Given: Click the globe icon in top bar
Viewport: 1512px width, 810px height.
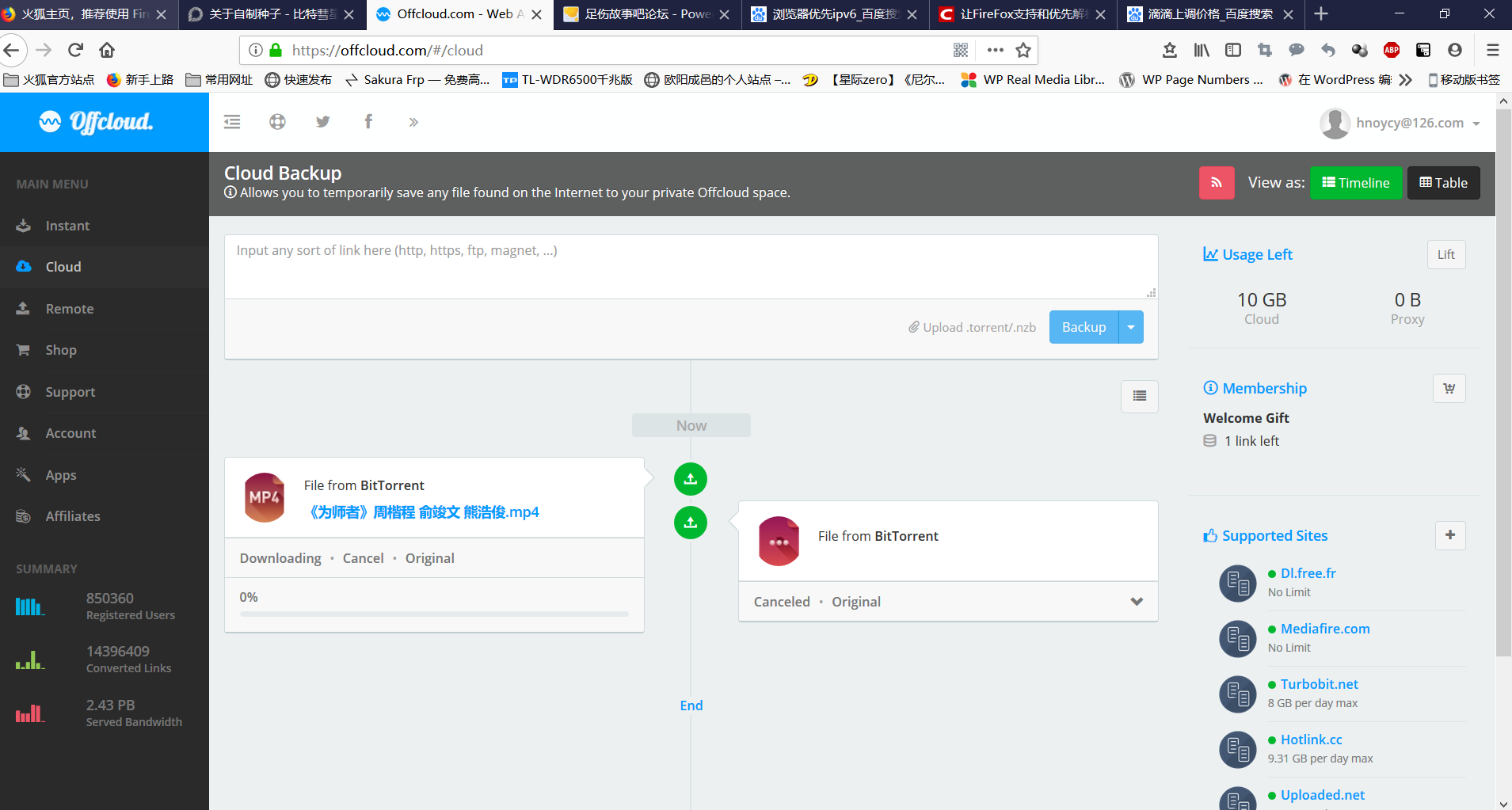Looking at the screenshot, I should tap(277, 122).
